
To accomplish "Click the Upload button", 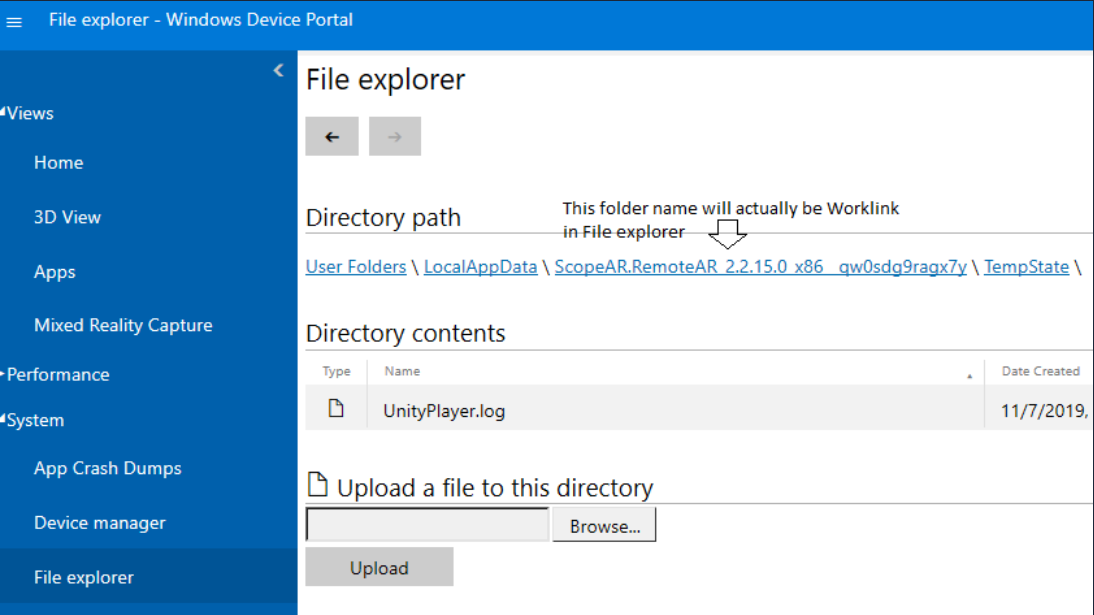I will (379, 567).
